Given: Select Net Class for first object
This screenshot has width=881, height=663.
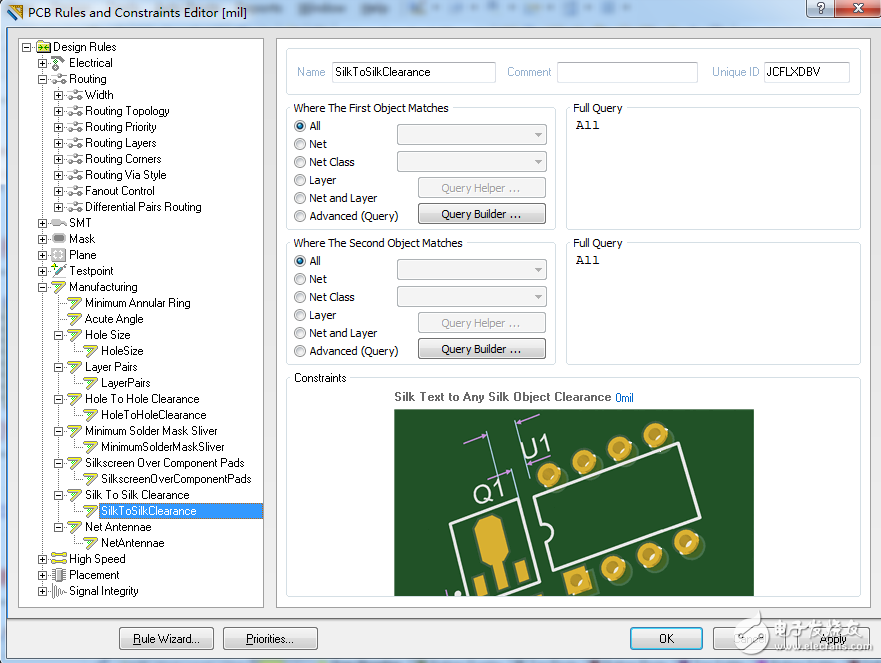Looking at the screenshot, I should point(300,162).
